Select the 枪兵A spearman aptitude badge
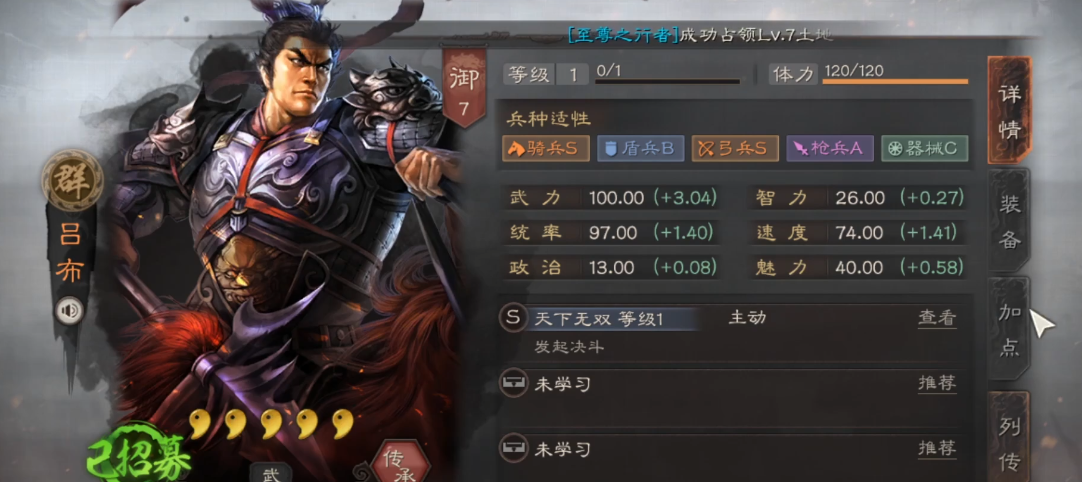This screenshot has height=482, width=1082. pos(830,148)
